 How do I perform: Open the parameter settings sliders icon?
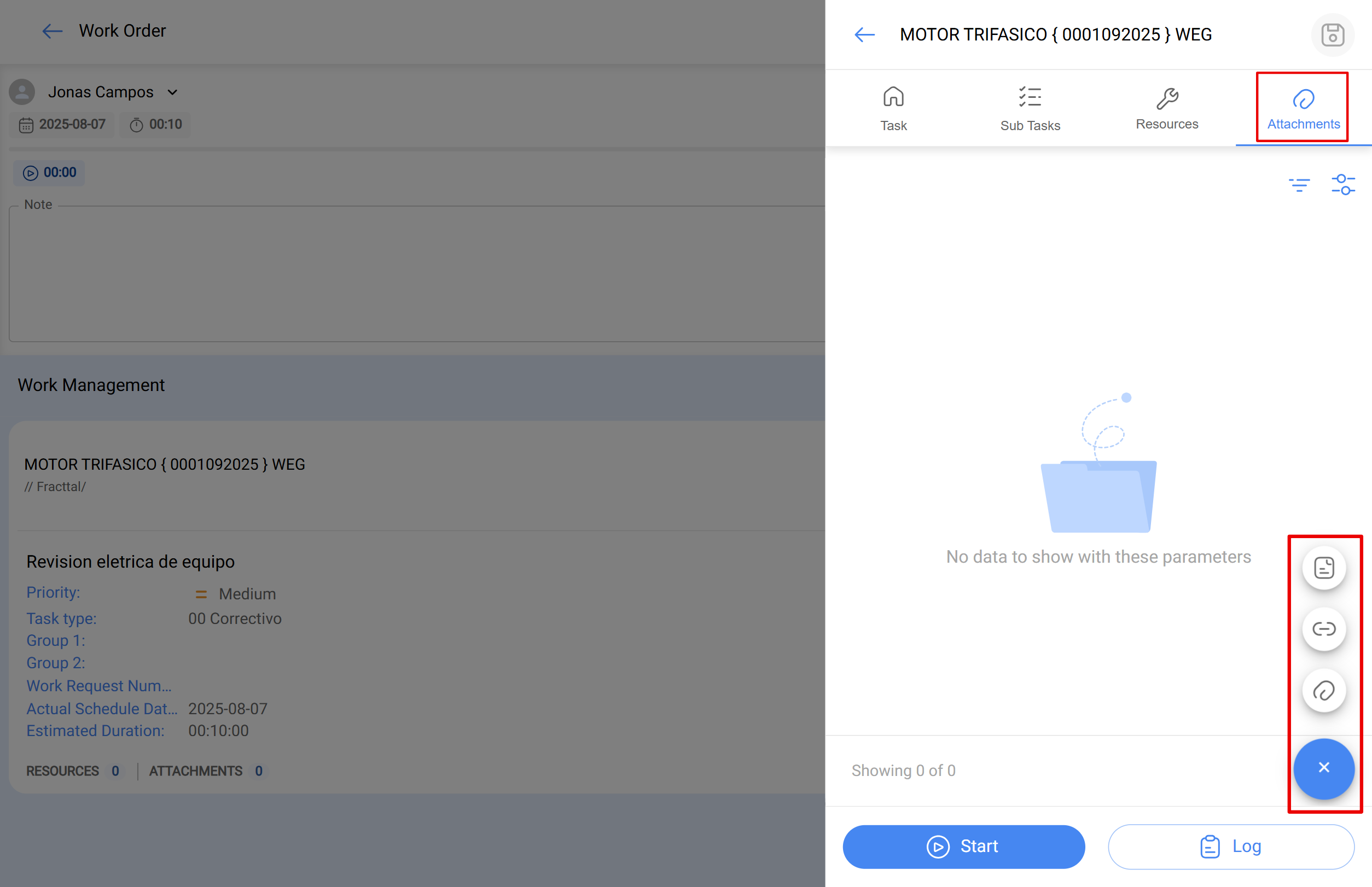(x=1343, y=184)
